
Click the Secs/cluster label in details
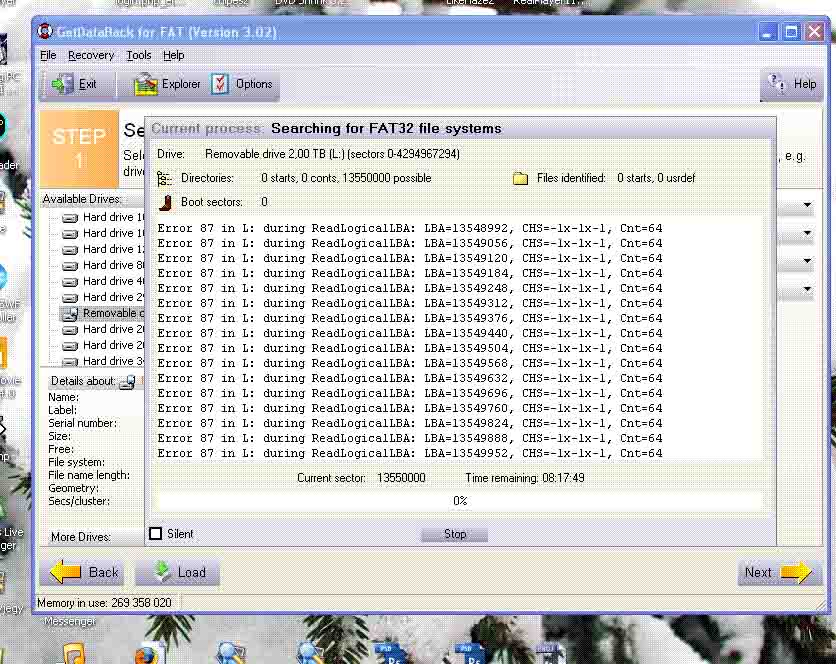(x=79, y=501)
